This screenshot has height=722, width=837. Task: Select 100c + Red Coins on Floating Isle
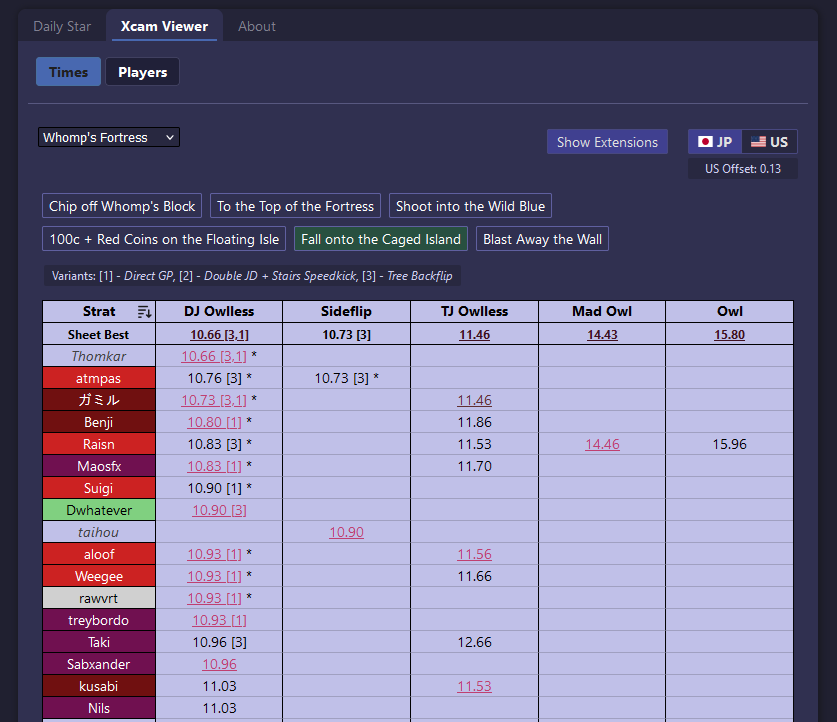click(x=164, y=239)
